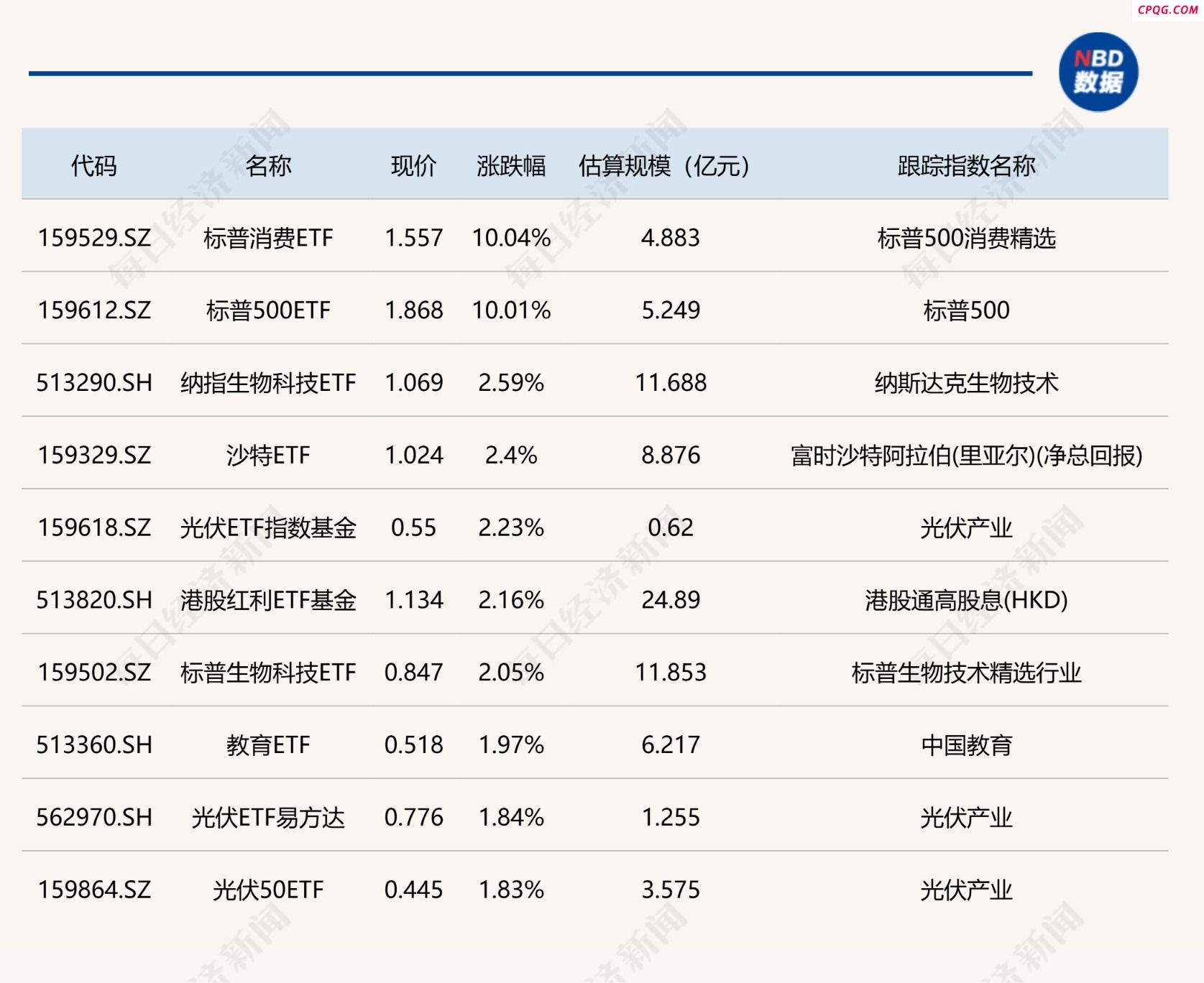
Task: Click code 159529.SZ
Action: coord(94,238)
